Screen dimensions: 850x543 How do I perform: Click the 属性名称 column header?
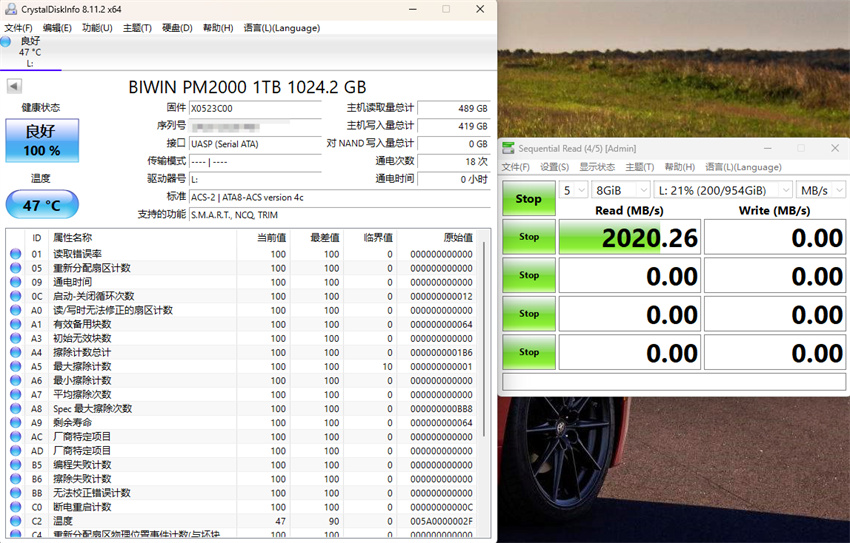click(x=73, y=237)
